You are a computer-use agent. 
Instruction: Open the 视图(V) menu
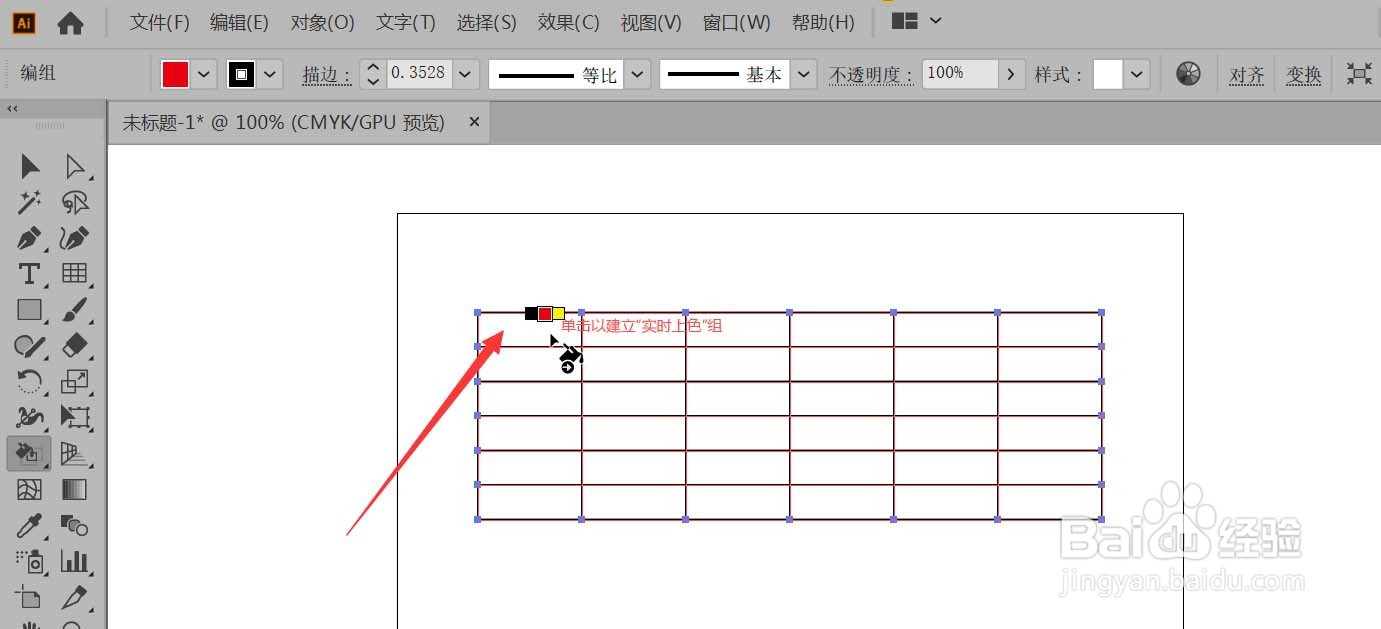[x=651, y=22]
